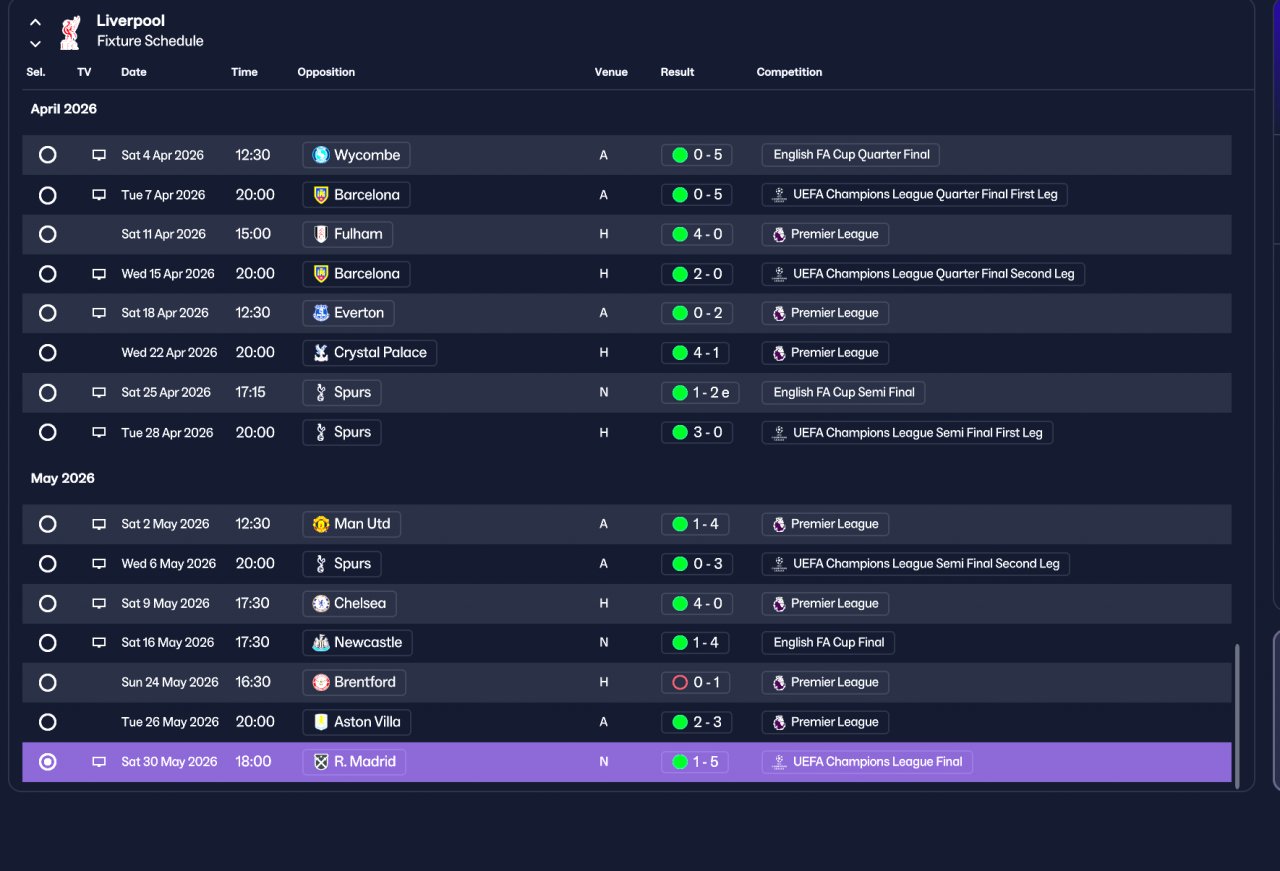Select the R. Madrid final radio button
Image resolution: width=1280 pixels, height=871 pixels.
click(x=47, y=762)
